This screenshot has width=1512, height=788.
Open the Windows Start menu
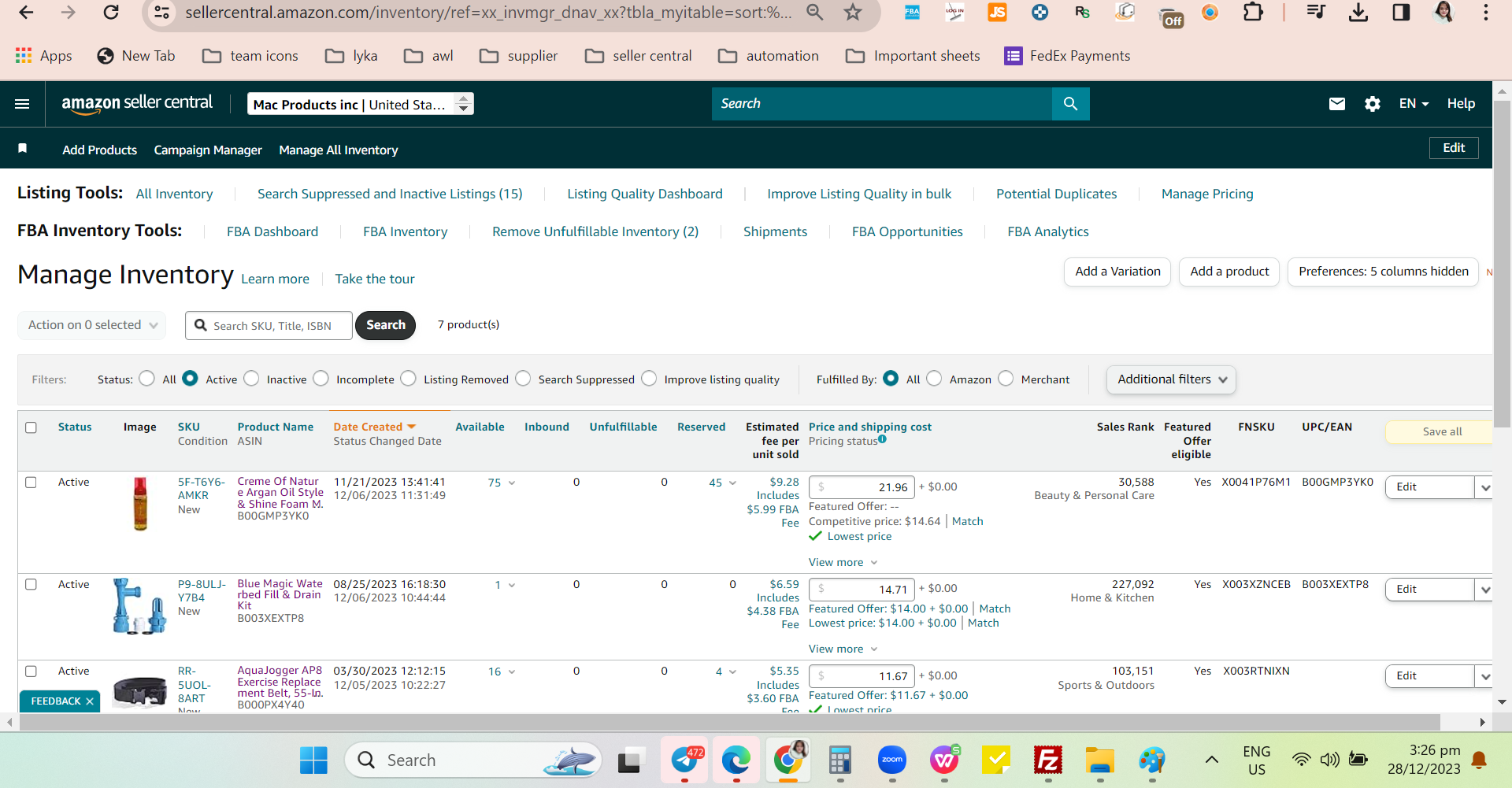[x=313, y=760]
